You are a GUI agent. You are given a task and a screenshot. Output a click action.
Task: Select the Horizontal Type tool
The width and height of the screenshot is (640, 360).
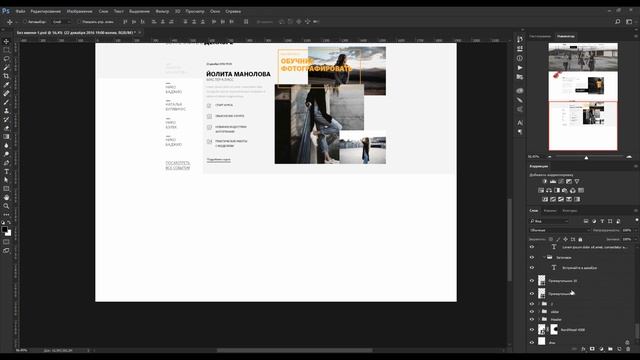(x=6, y=171)
